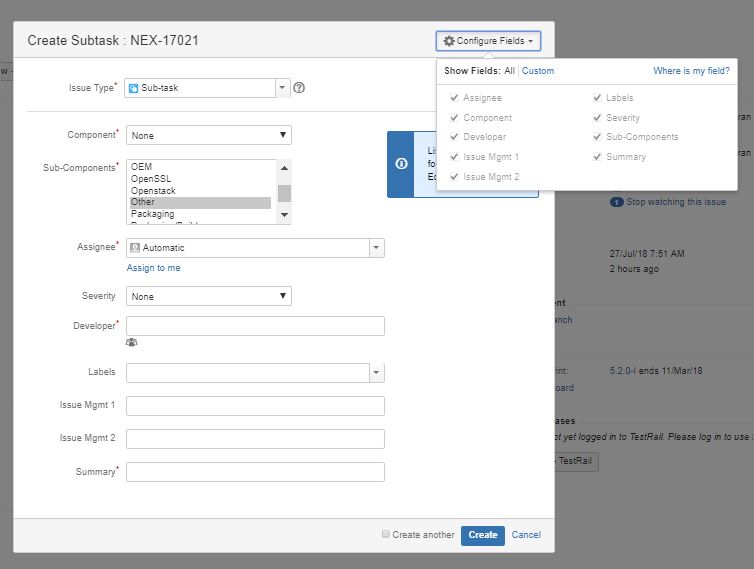Expand the Severity dropdown

click(x=209, y=296)
